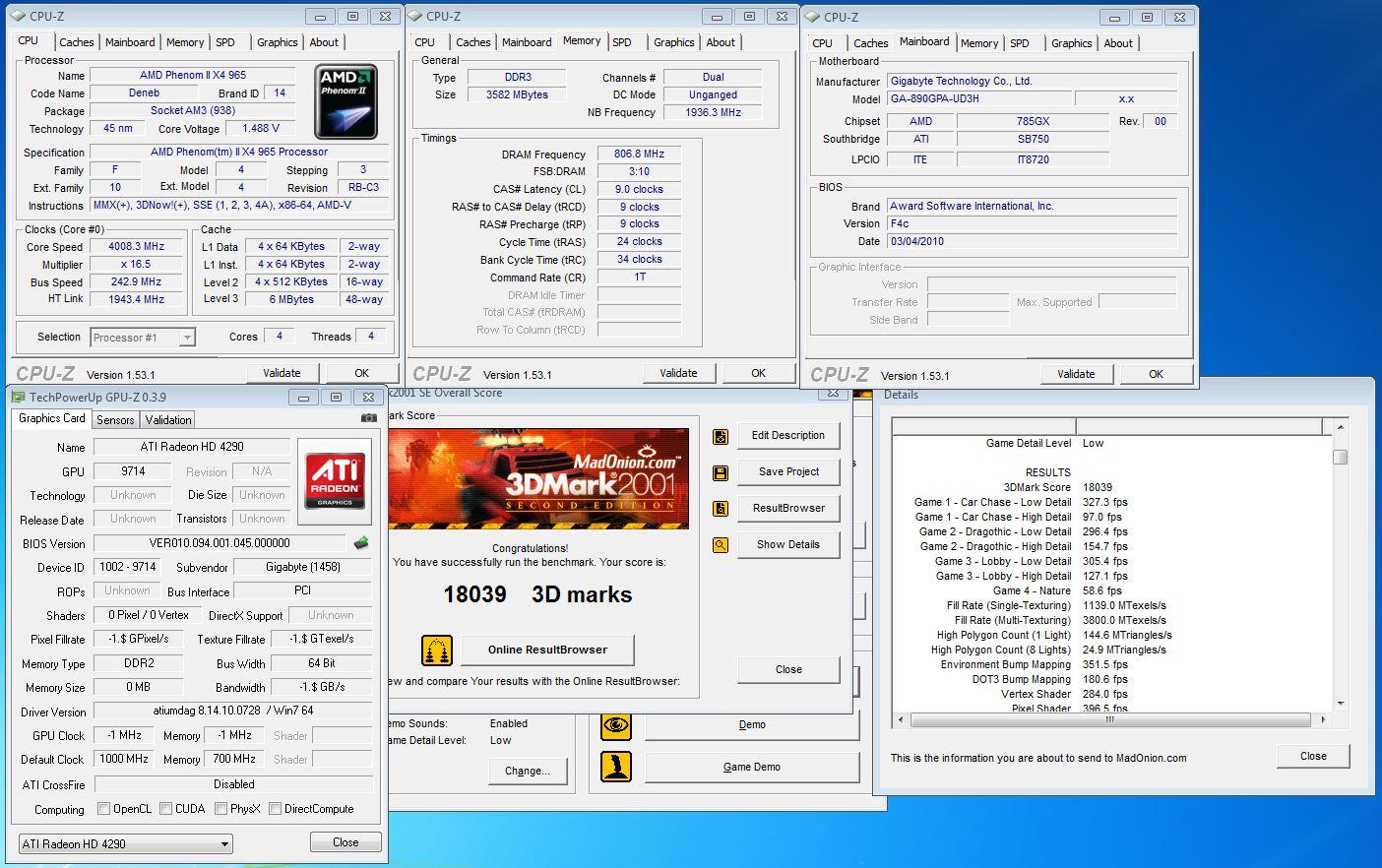Click the NB Frequency value 1936.3 MHz
Screen dimensions: 1382x868
pyautogui.click(x=713, y=112)
